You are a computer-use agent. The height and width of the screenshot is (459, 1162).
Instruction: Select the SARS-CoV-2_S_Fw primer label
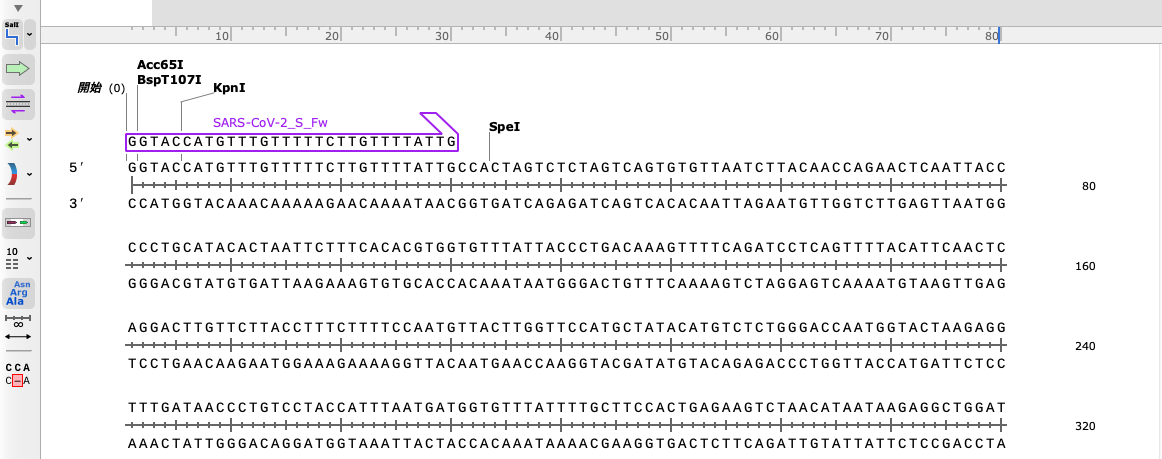coord(270,122)
